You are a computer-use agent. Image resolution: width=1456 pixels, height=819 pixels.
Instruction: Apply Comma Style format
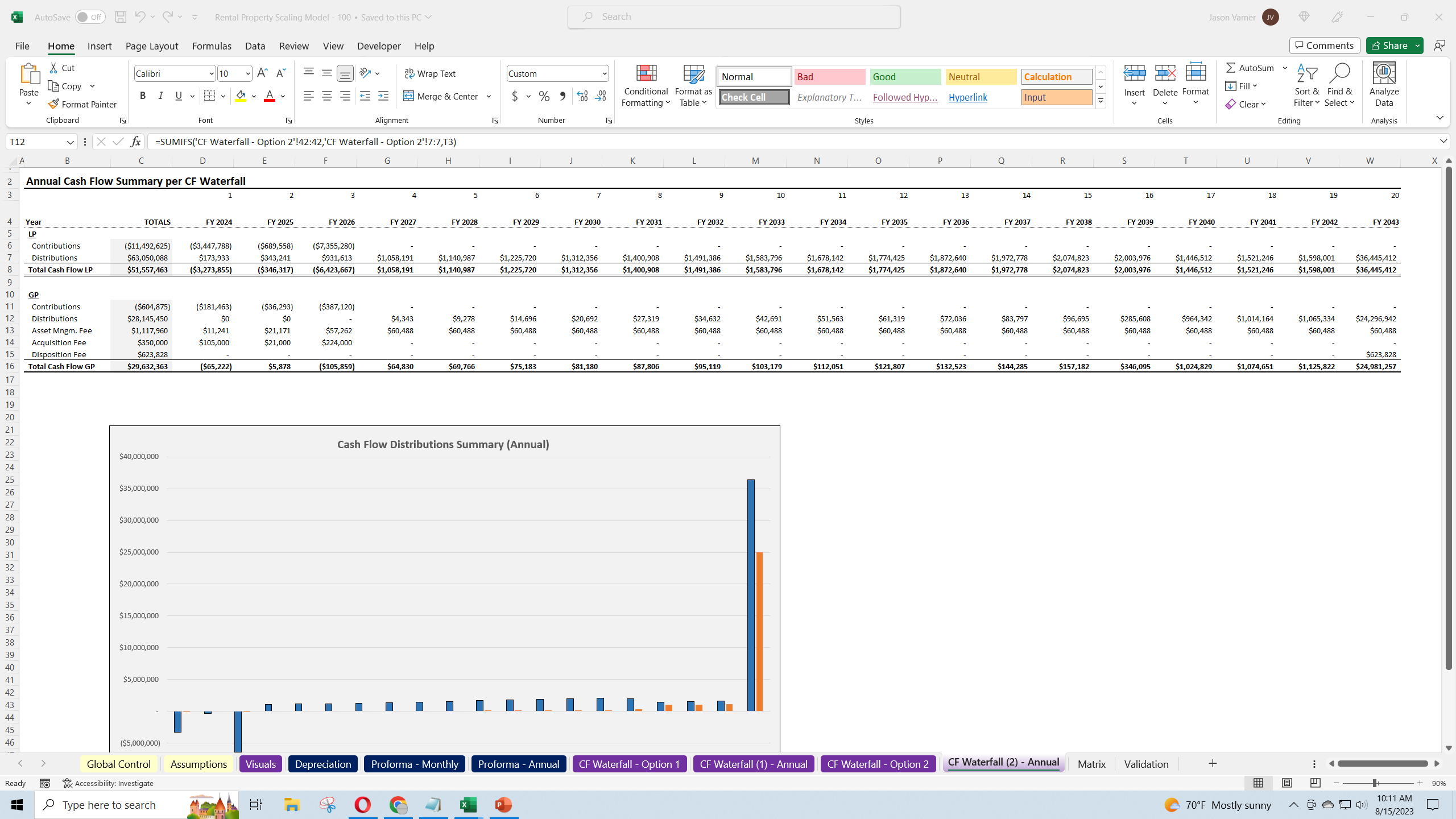click(562, 96)
